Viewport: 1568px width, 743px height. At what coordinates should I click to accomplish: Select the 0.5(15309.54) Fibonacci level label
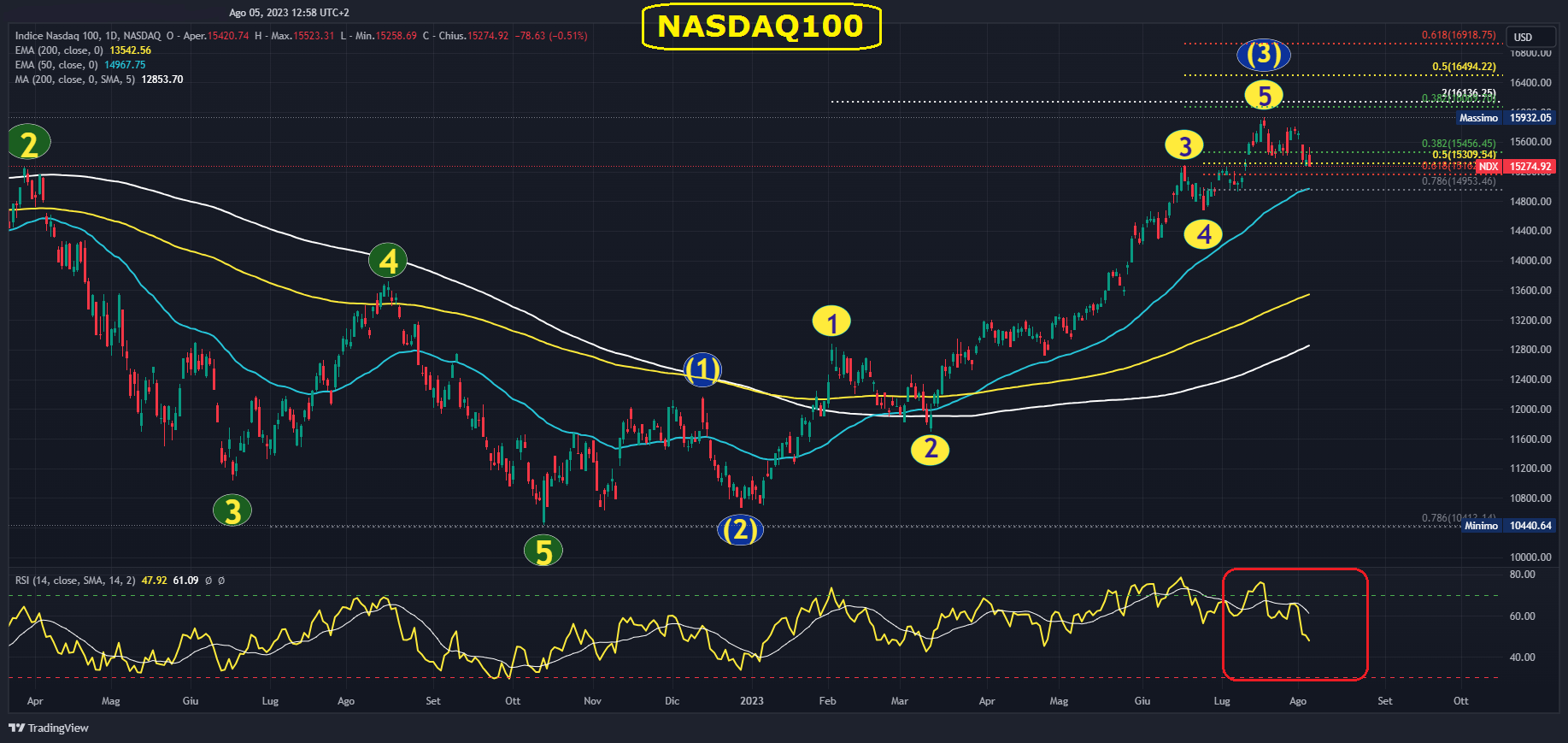[1465, 155]
